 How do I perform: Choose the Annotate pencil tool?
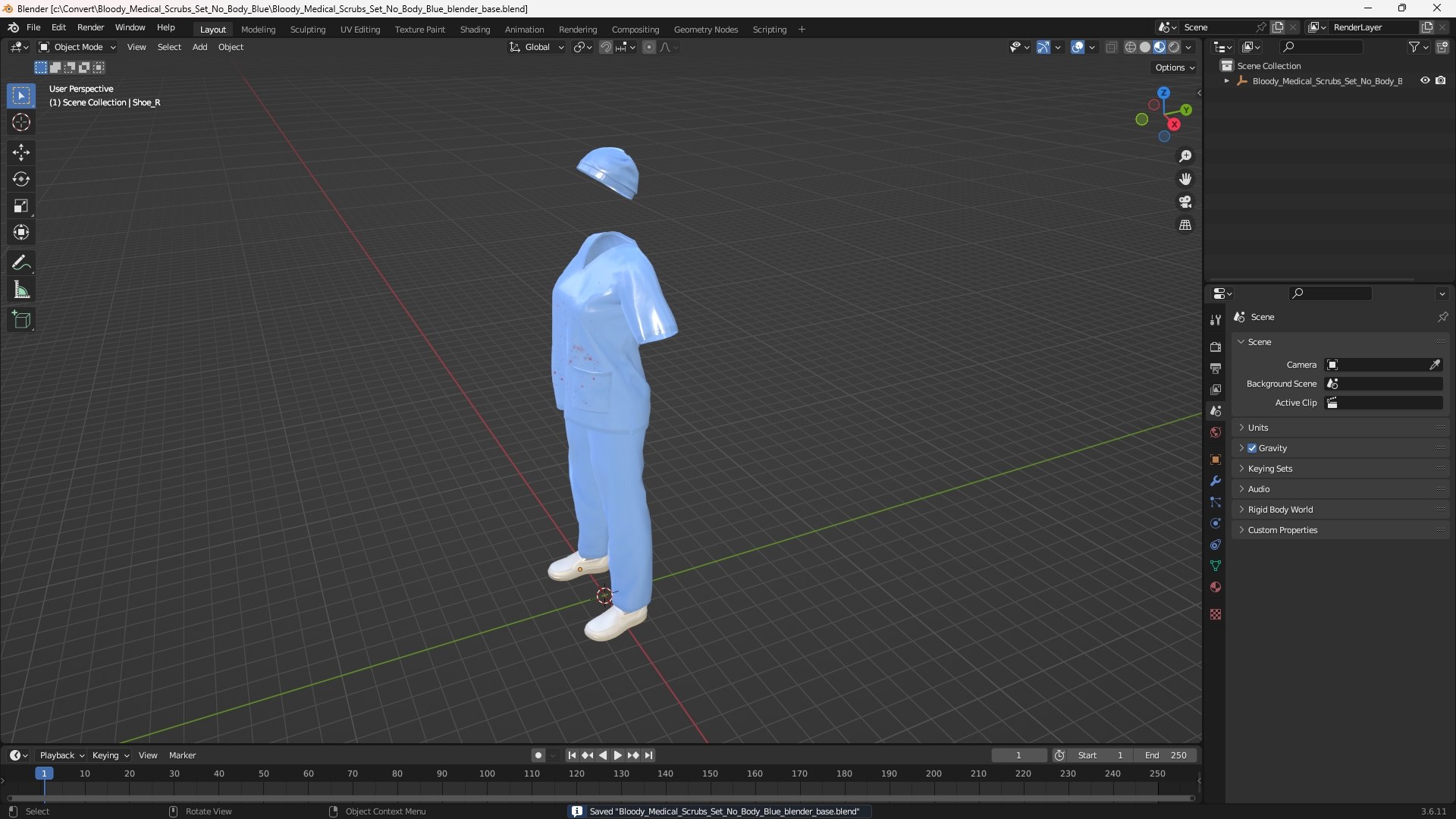[x=21, y=263]
